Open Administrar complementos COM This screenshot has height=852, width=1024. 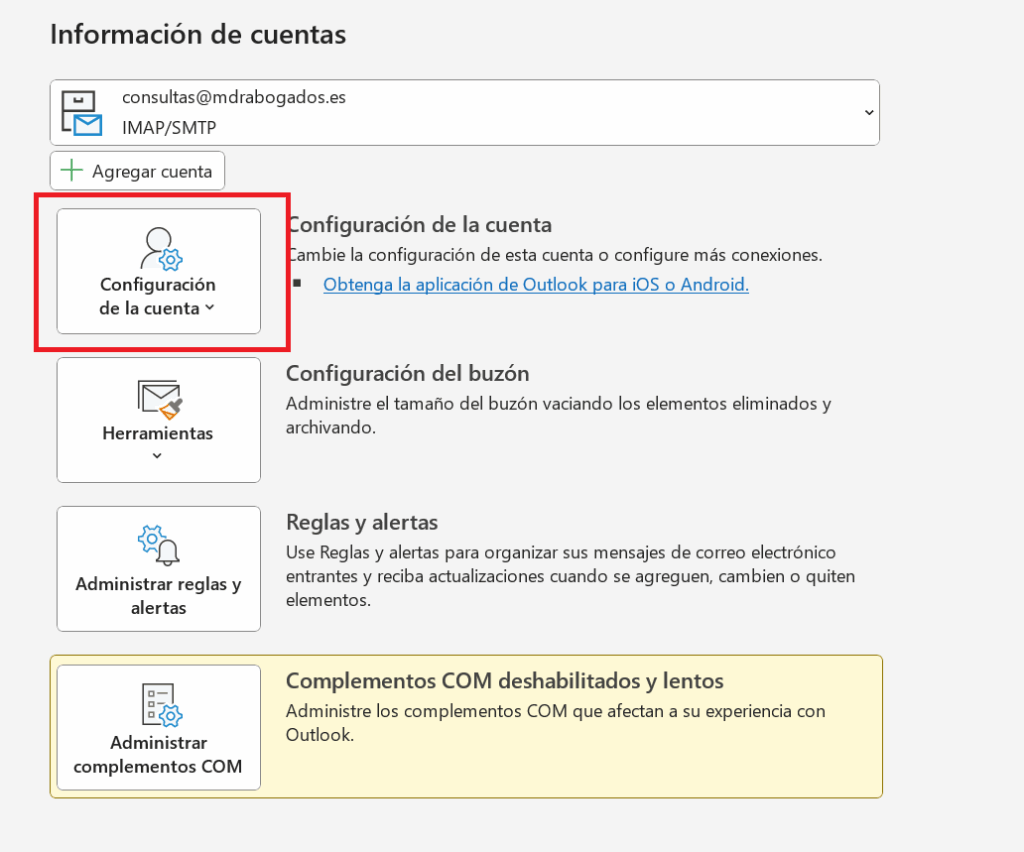pos(159,727)
